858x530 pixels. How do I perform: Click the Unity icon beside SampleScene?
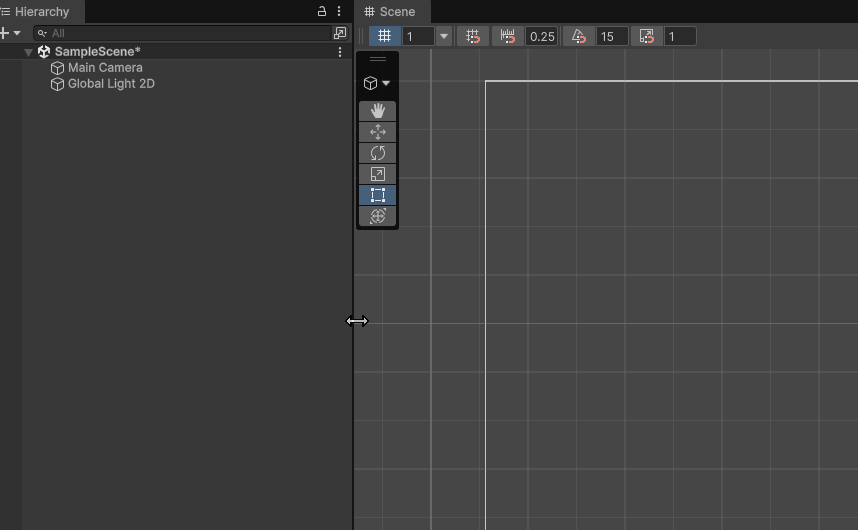pos(44,51)
